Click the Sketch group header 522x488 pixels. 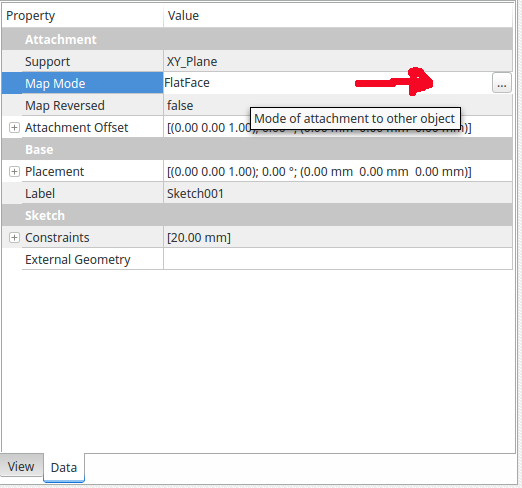(257, 215)
